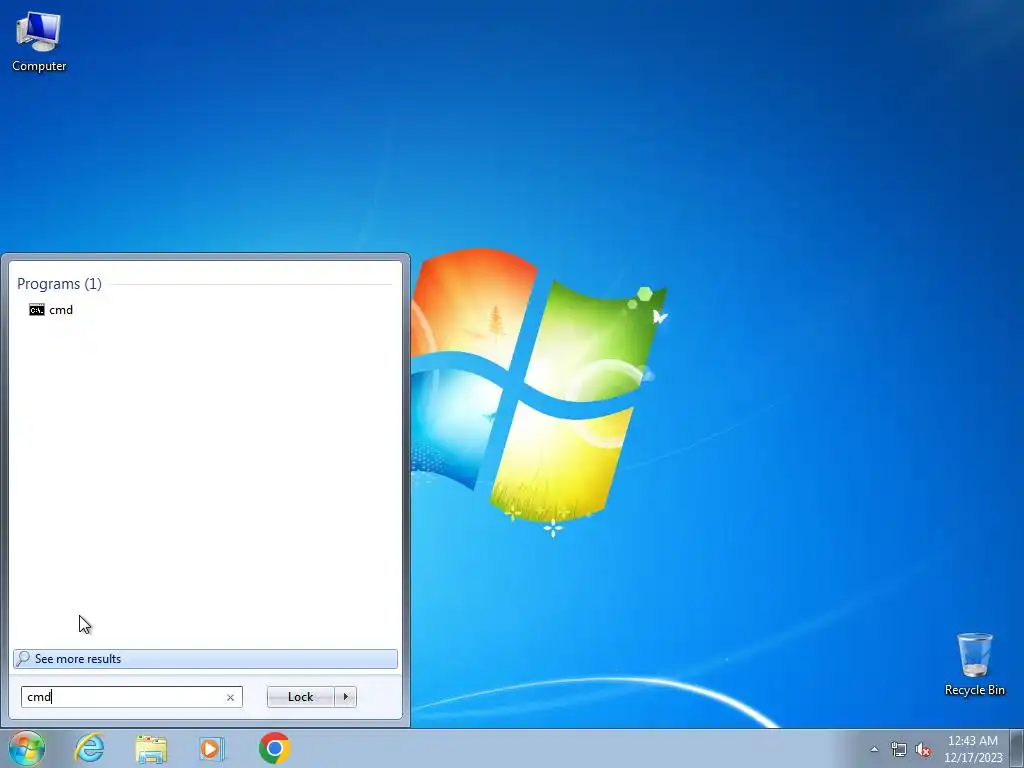Launch Google Chrome from the taskbar
1024x768 pixels.
tap(274, 748)
